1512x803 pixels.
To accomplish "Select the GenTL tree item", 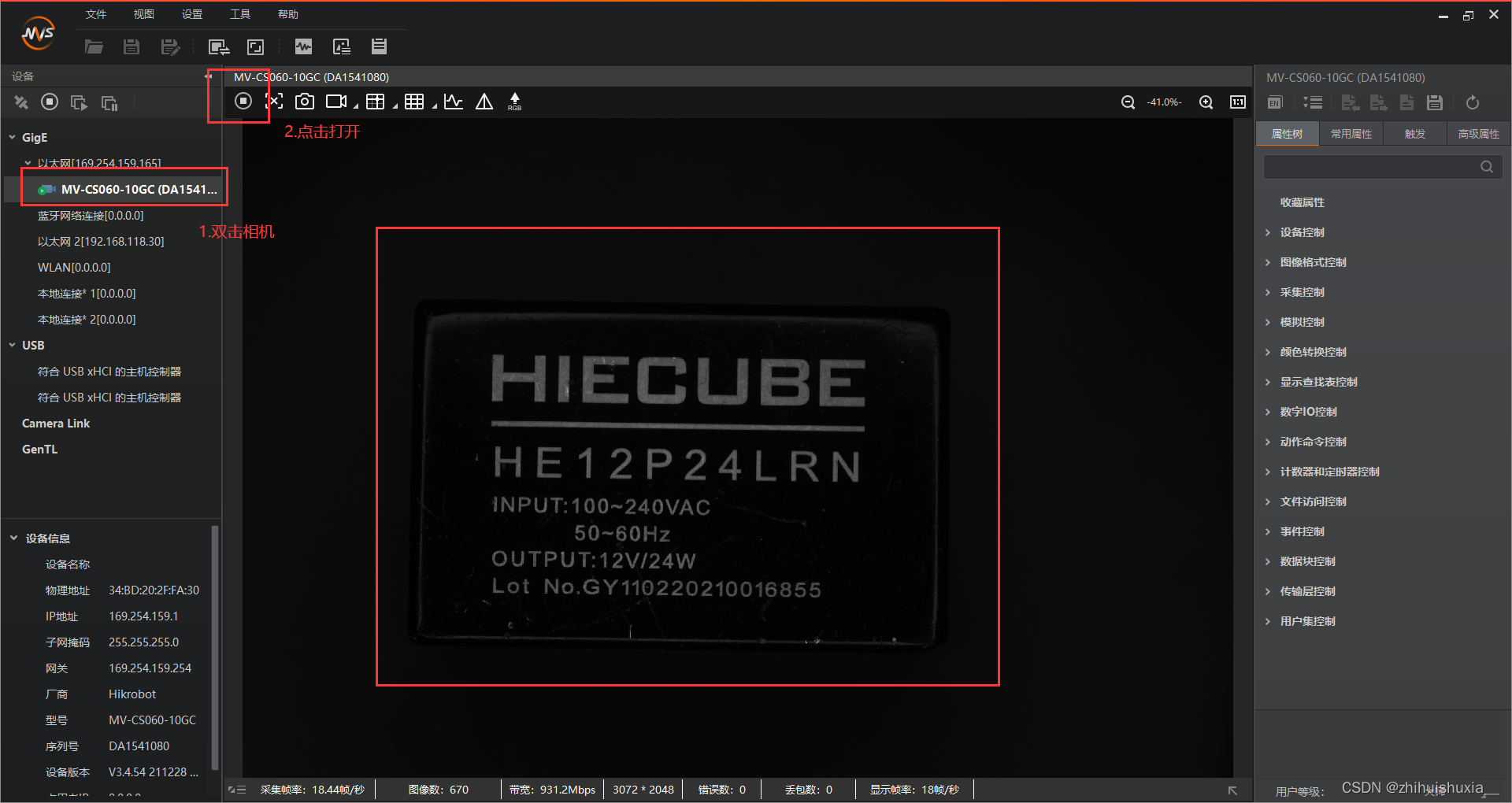I will coord(39,450).
